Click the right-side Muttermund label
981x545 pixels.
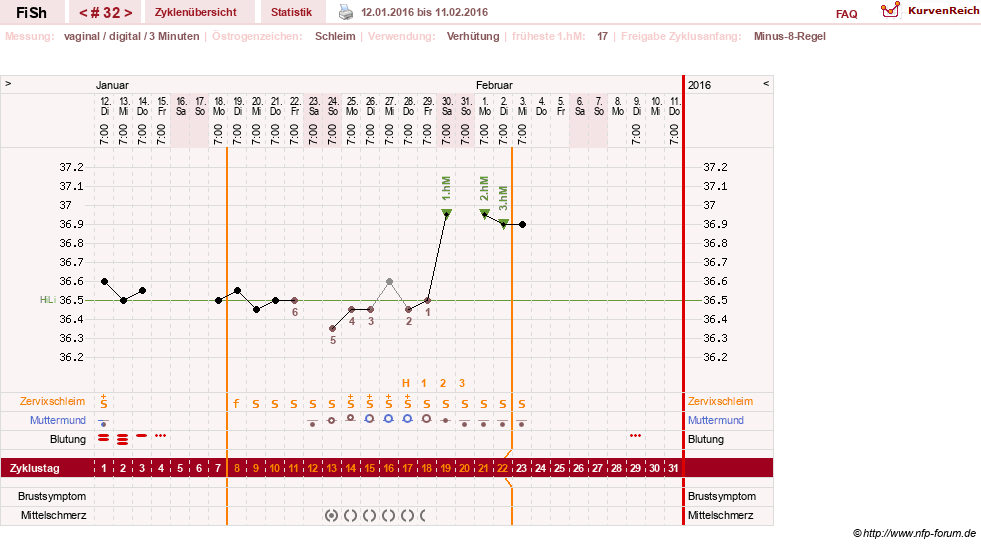[716, 420]
